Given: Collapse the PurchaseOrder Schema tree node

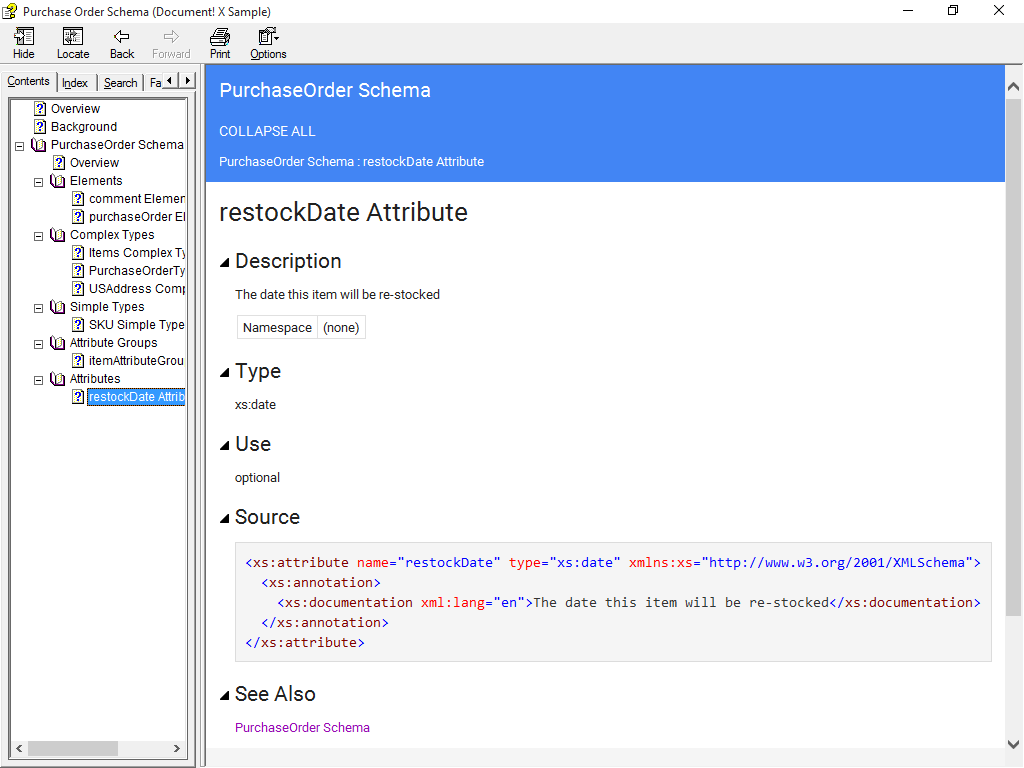Looking at the screenshot, I should [20, 146].
